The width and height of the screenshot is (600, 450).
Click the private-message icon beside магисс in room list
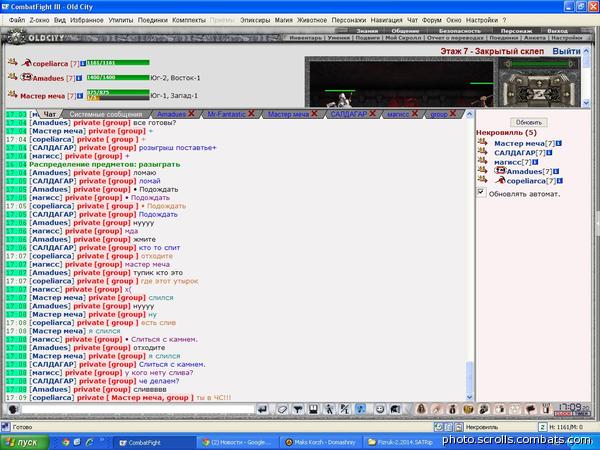[482, 161]
